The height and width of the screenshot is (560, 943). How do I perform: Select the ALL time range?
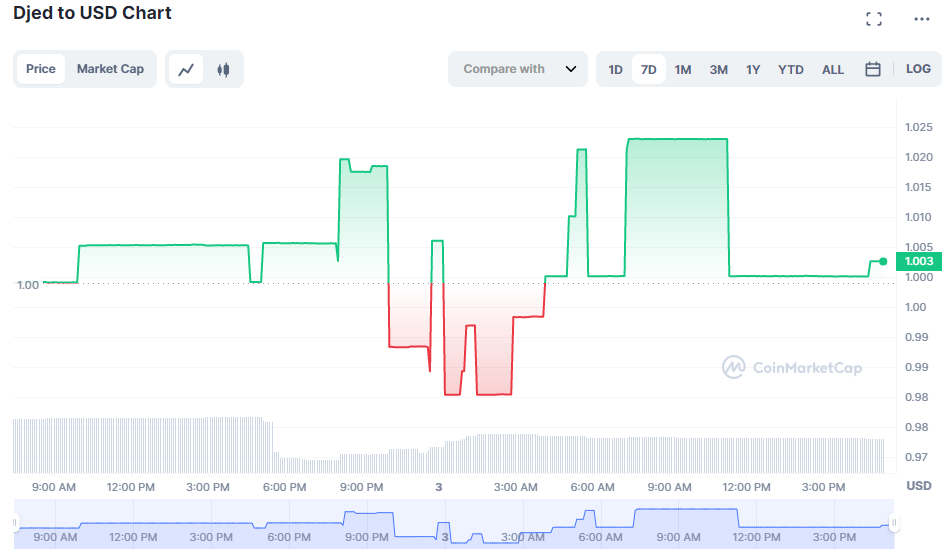(833, 70)
